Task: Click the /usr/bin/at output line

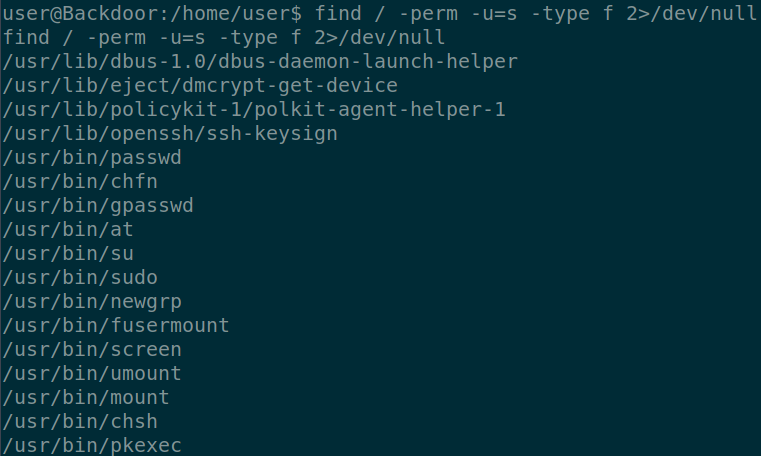Action: [68, 229]
